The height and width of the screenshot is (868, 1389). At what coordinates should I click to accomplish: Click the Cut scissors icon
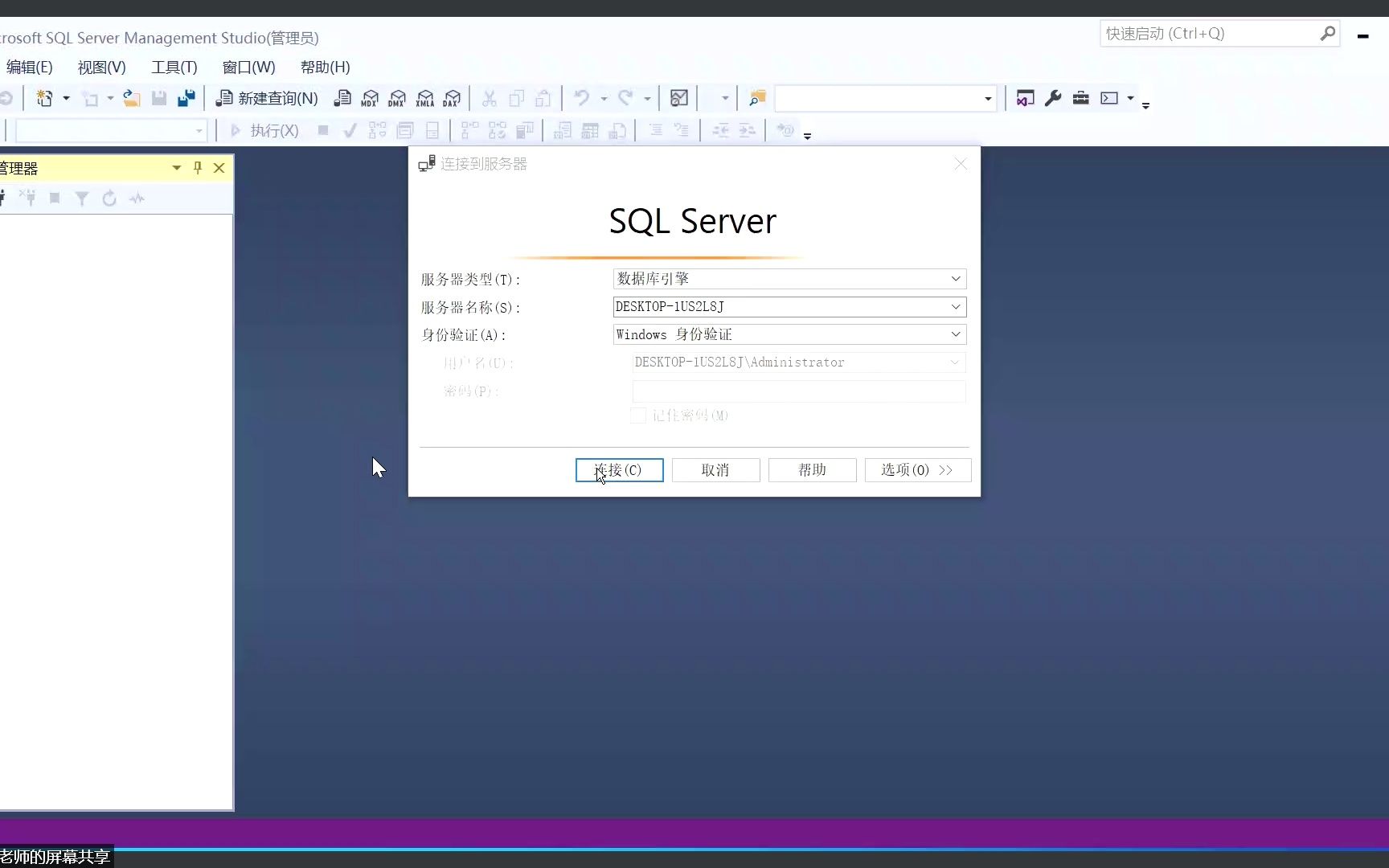pos(489,98)
